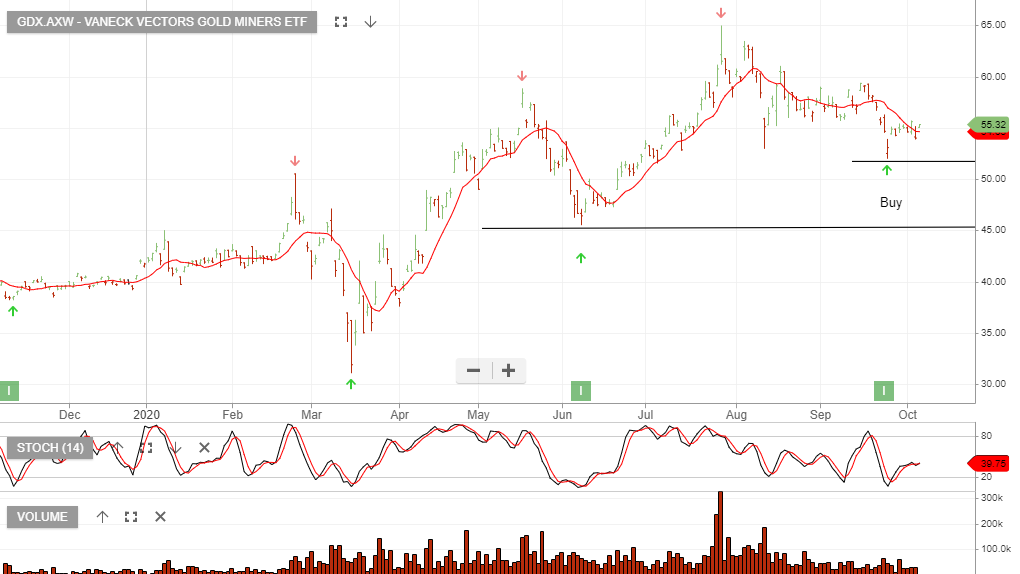Select the info marker near December
The width and height of the screenshot is (1020, 574).
pyautogui.click(x=9, y=391)
